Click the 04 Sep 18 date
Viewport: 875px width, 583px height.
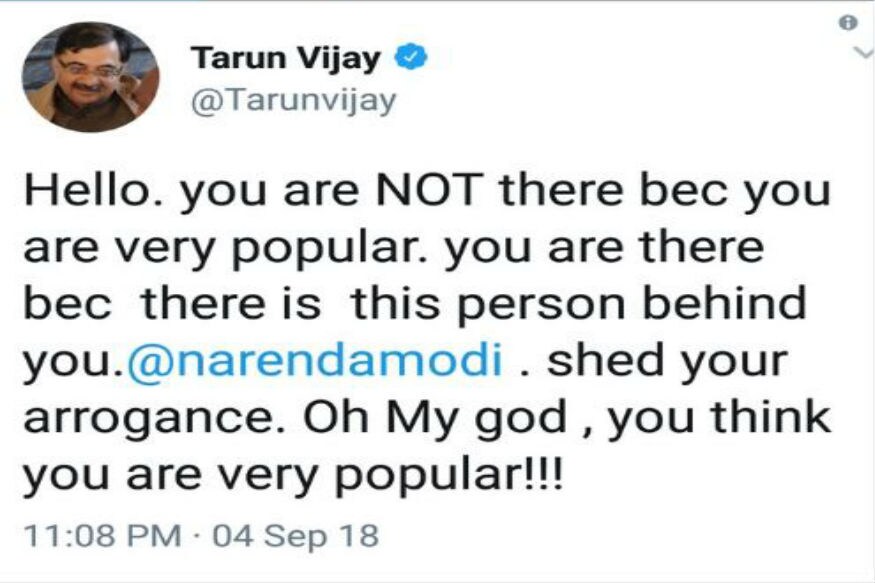(296, 535)
